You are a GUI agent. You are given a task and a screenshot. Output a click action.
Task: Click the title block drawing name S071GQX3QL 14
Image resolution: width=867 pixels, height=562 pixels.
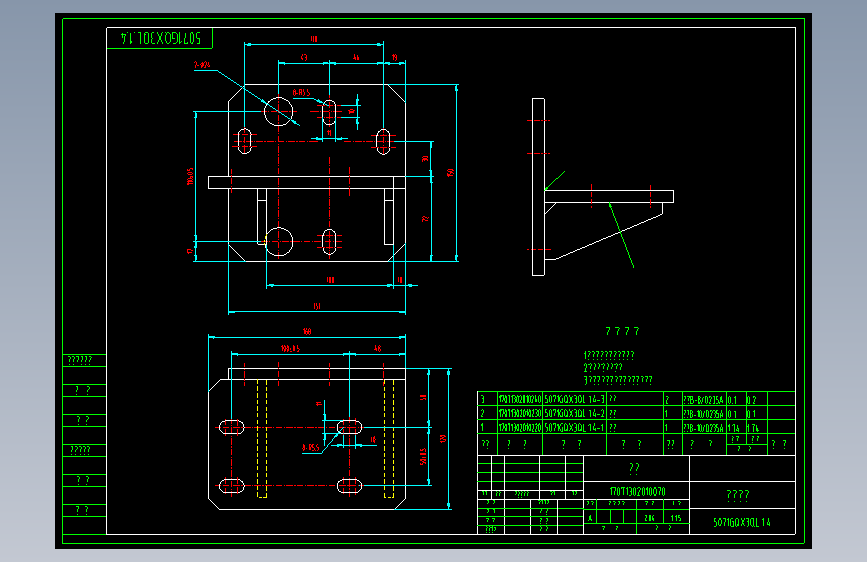point(741,522)
